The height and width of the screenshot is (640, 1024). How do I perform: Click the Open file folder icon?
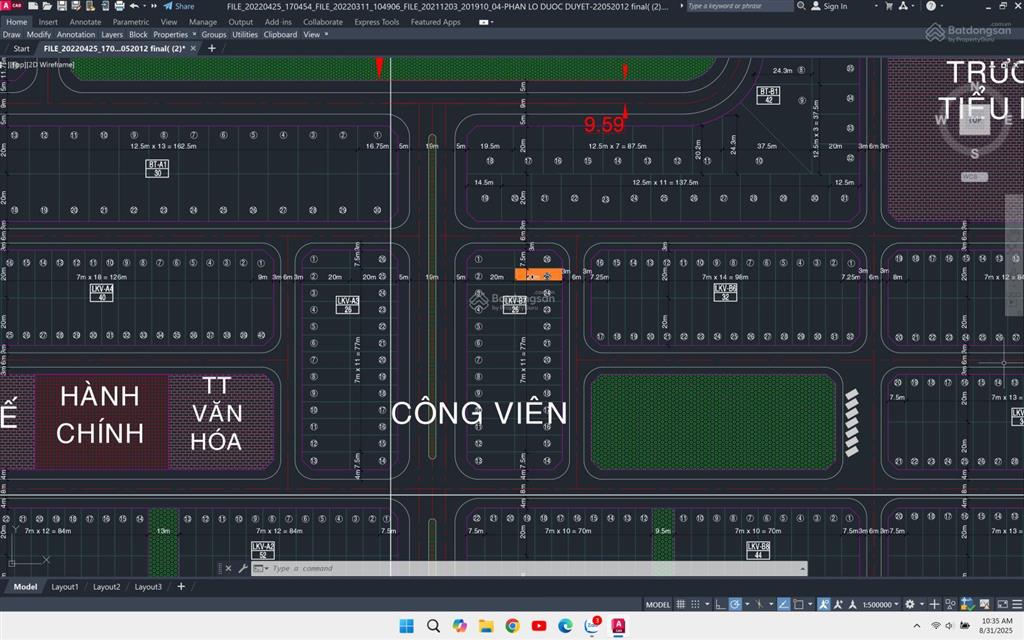coord(47,6)
